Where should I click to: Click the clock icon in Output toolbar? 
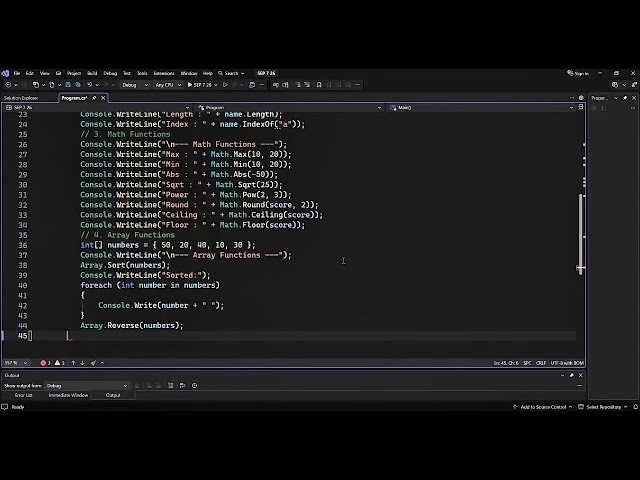tap(195, 385)
